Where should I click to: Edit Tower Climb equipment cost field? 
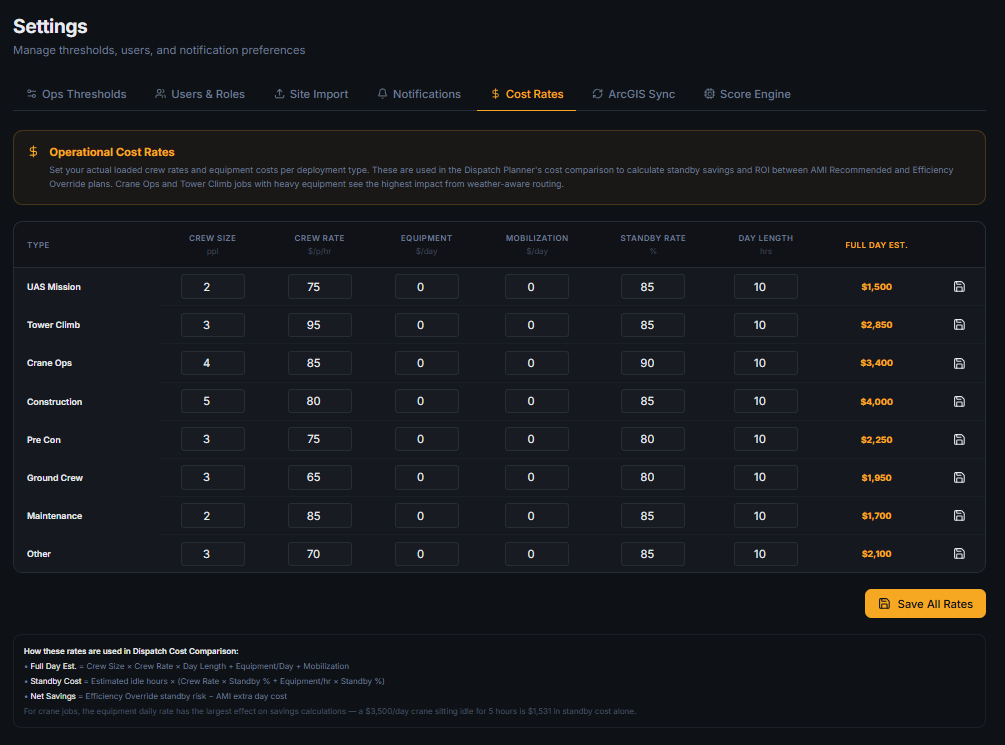pyautogui.click(x=427, y=325)
